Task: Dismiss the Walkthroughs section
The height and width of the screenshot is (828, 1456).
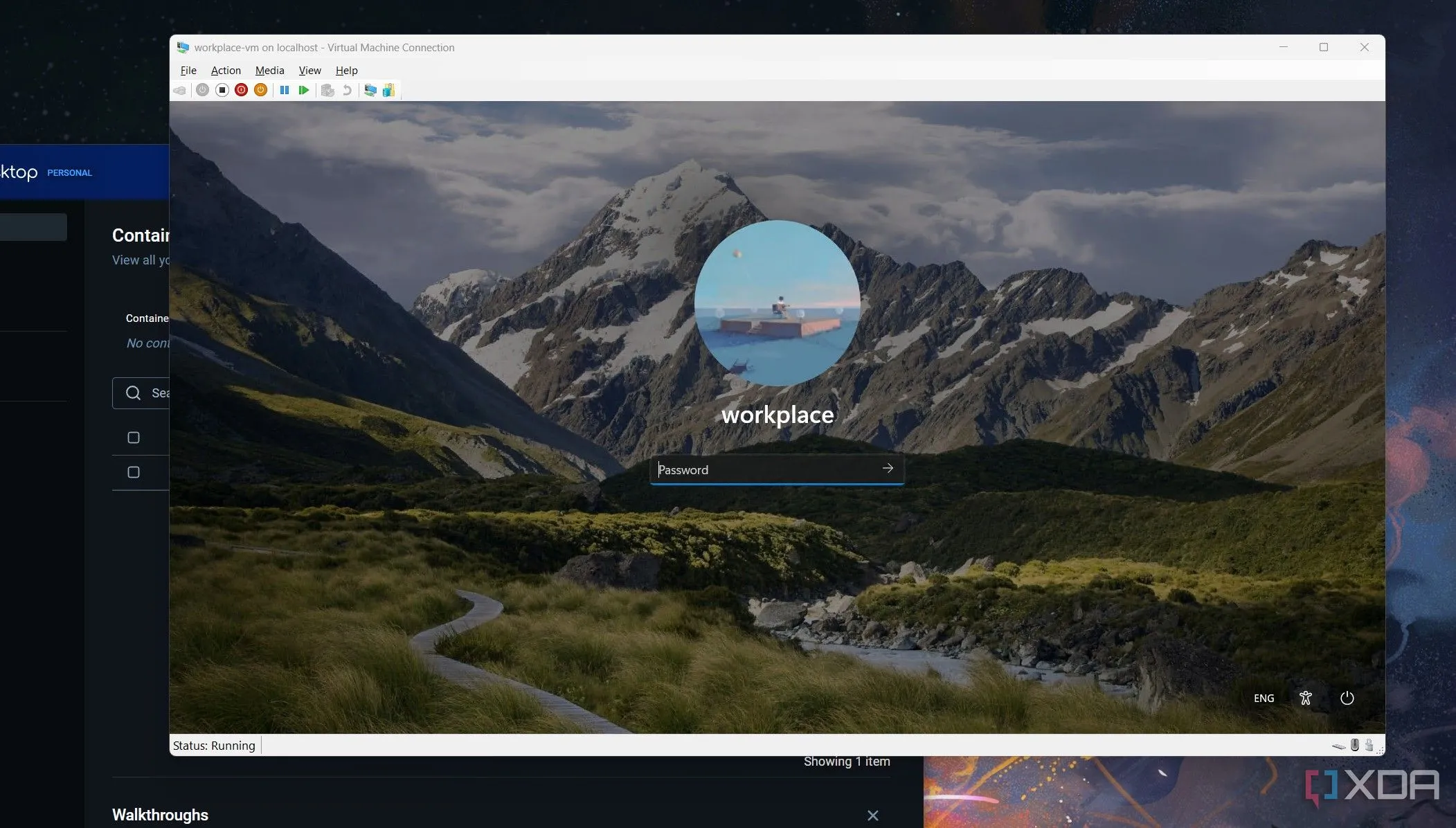Action: 872,816
